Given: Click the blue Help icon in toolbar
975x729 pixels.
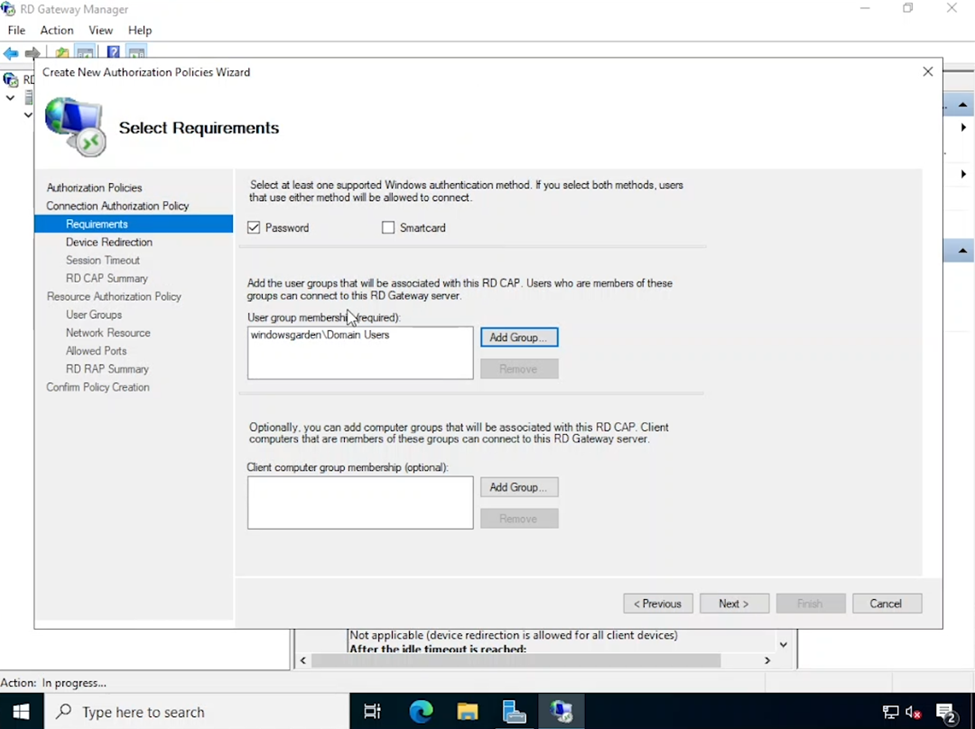Looking at the screenshot, I should pos(113,53).
